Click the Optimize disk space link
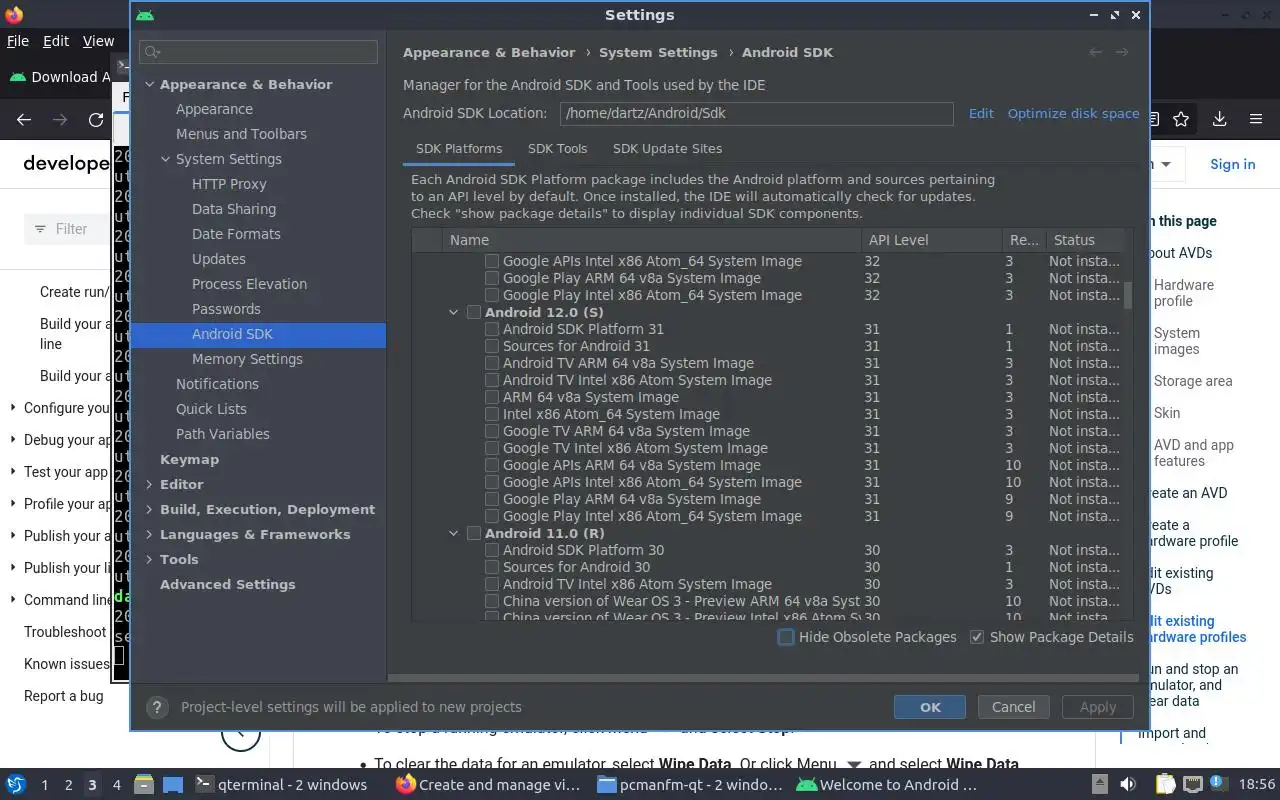Screen dimensions: 1280x800 pos(1073,113)
